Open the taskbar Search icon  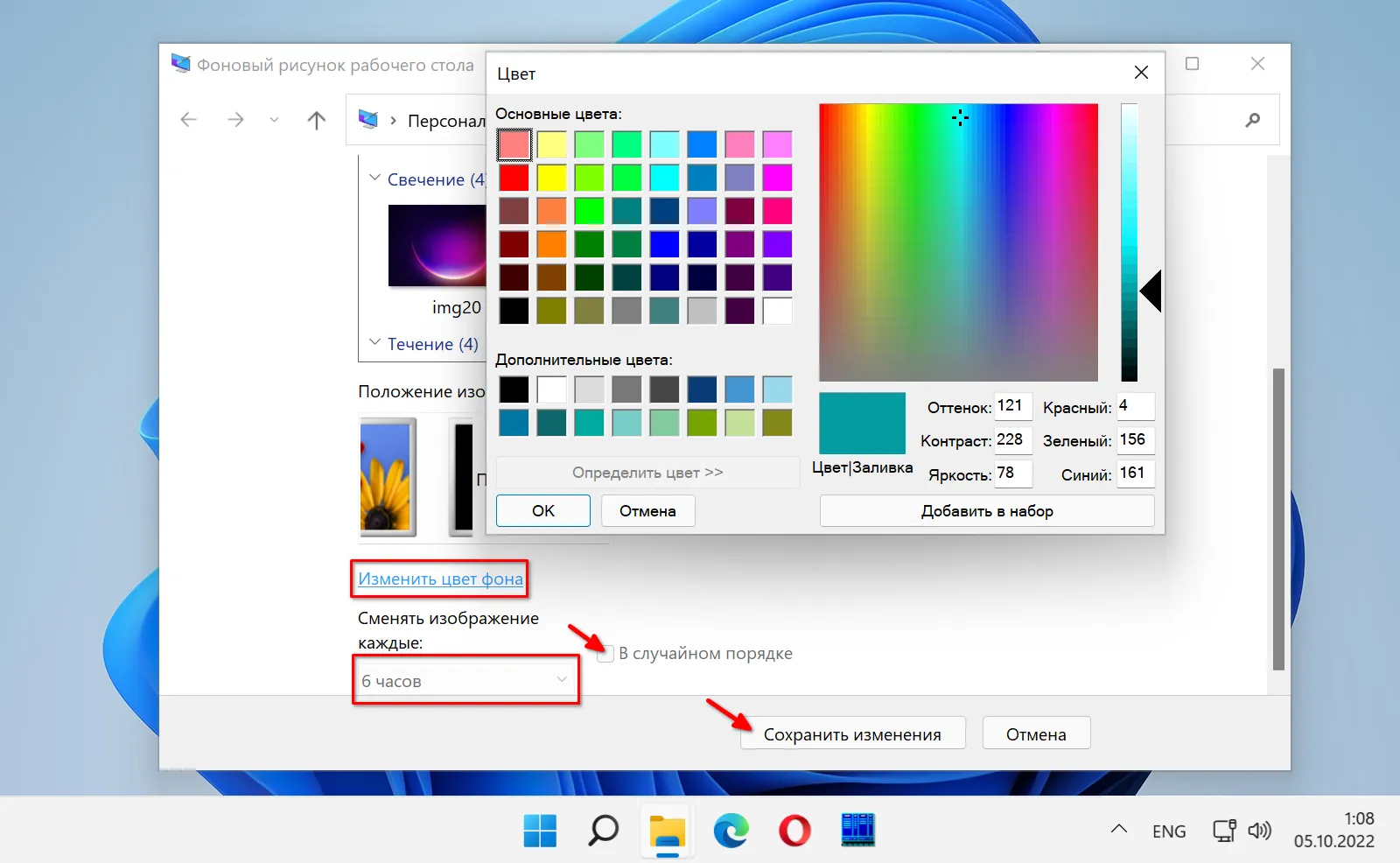(603, 830)
